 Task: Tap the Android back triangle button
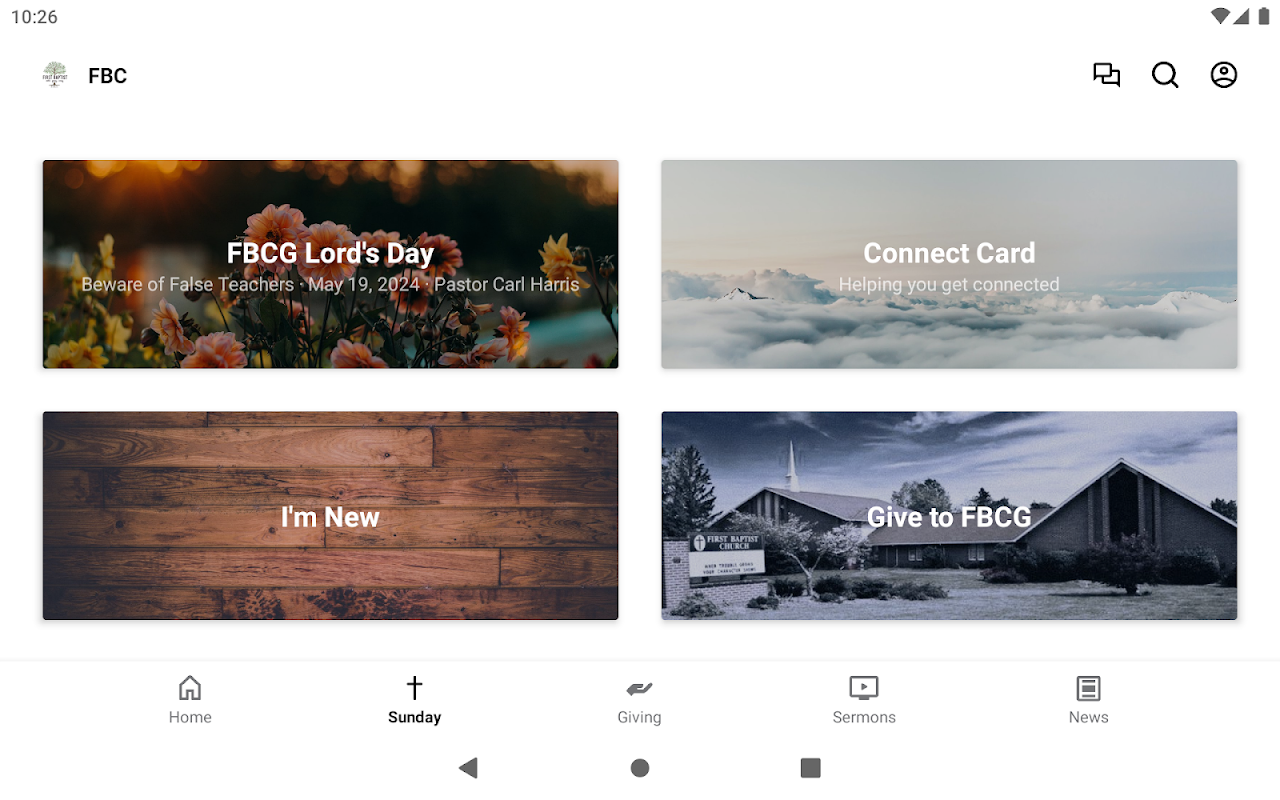pyautogui.click(x=468, y=768)
